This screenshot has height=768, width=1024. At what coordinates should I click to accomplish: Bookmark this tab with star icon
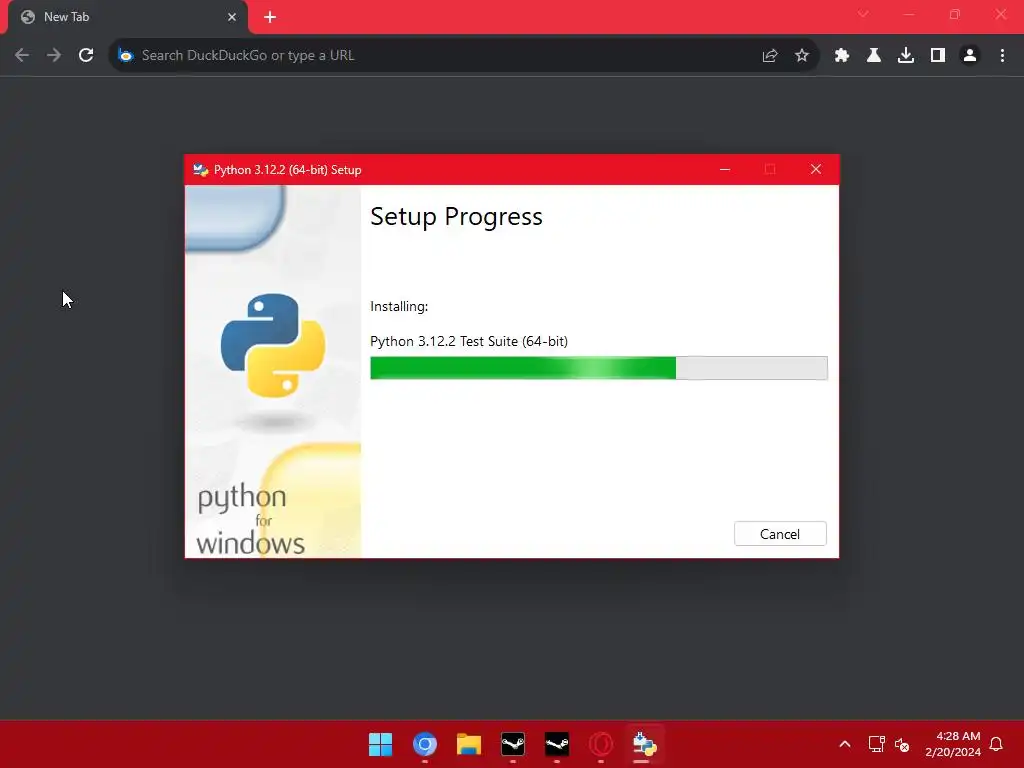802,56
